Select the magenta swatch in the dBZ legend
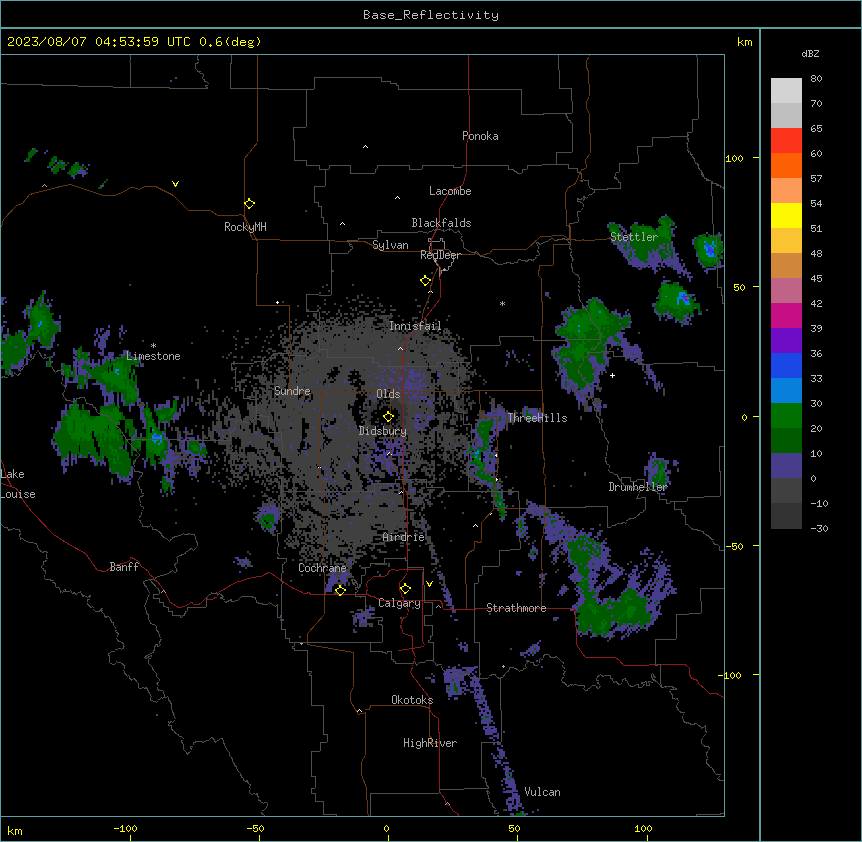The width and height of the screenshot is (862, 842). coord(786,315)
